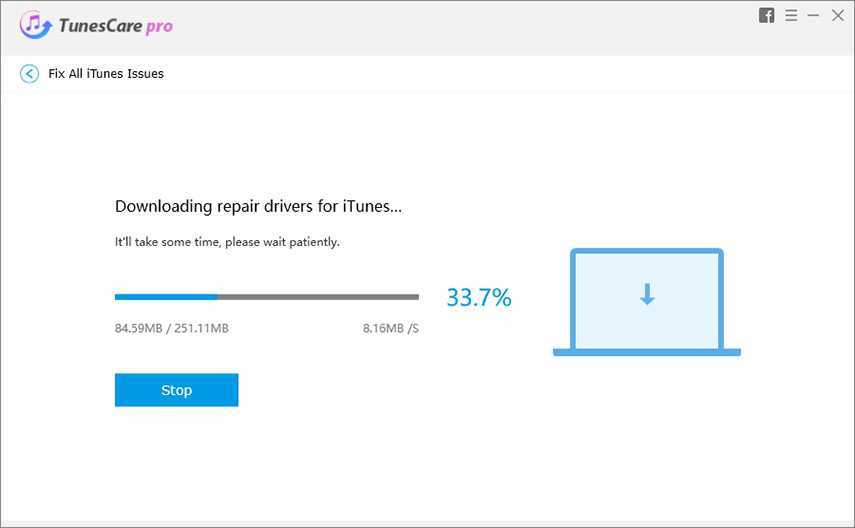Click the 33.7% progress percentage
Screen dimensions: 855x528
[x=479, y=297]
